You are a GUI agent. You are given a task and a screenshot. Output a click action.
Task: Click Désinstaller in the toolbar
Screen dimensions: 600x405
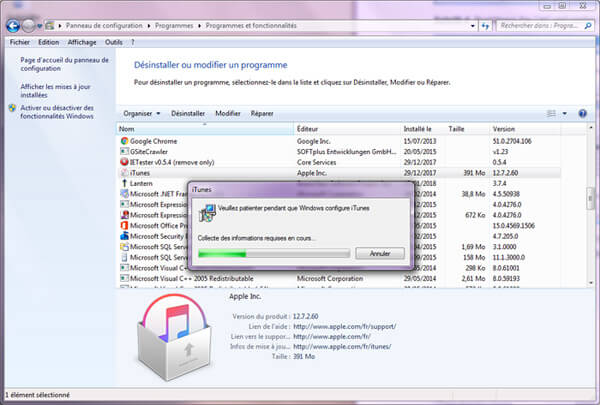click(188, 113)
